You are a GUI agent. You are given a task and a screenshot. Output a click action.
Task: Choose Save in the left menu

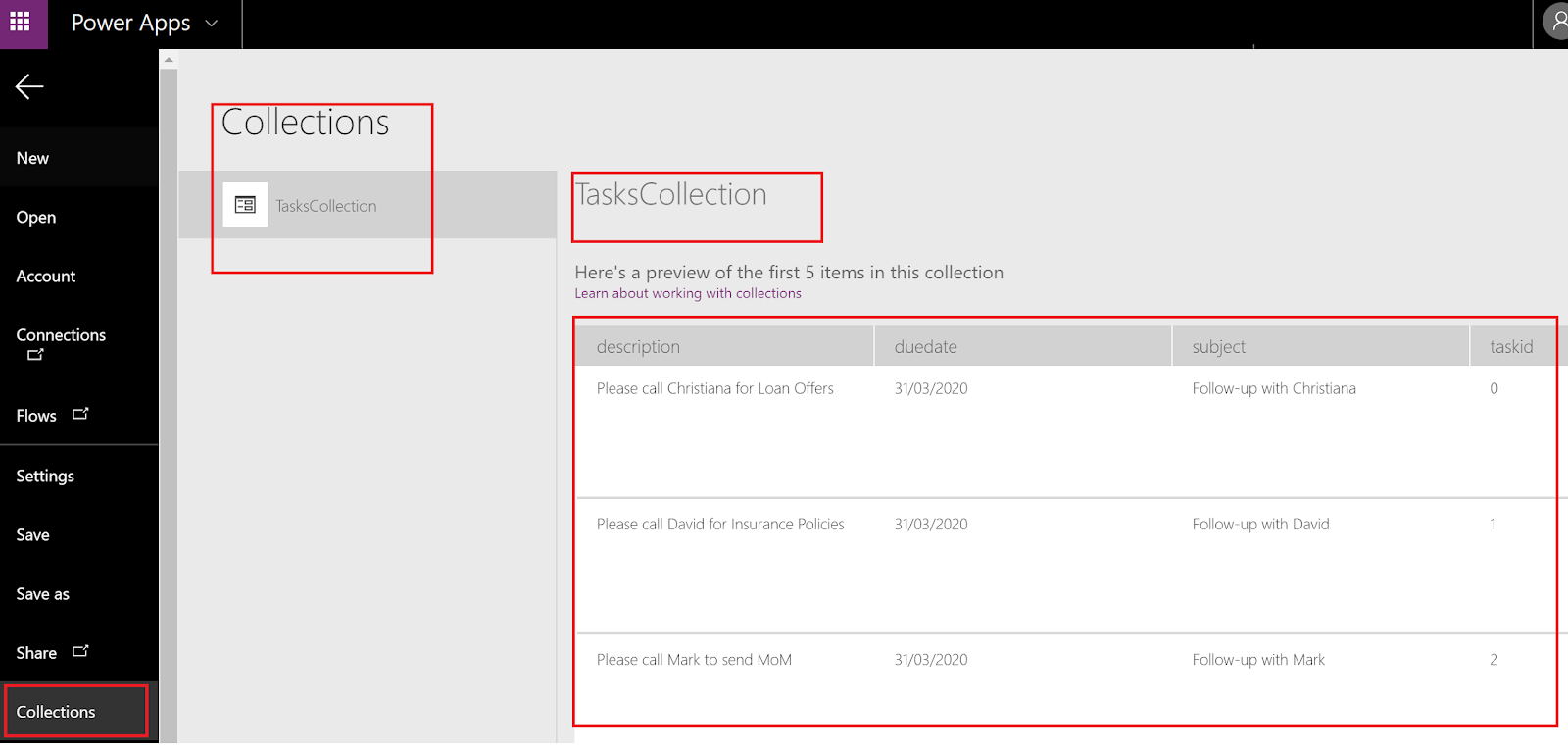point(79,534)
